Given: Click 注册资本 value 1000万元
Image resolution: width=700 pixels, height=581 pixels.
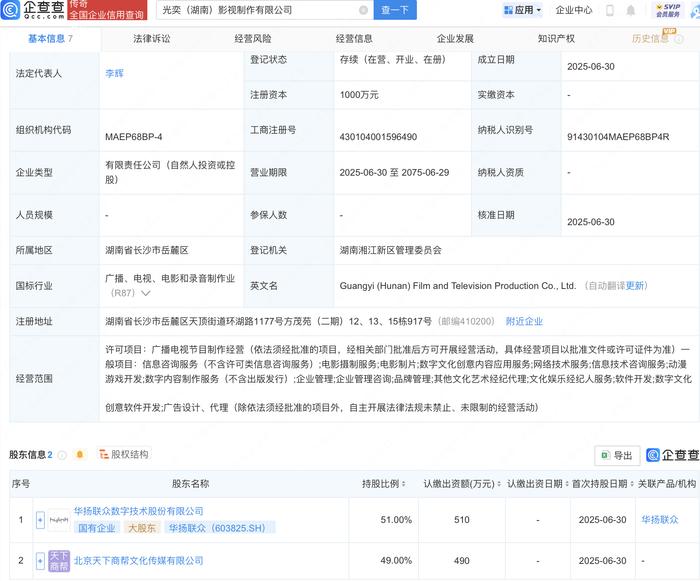Looking at the screenshot, I should coord(359,95).
